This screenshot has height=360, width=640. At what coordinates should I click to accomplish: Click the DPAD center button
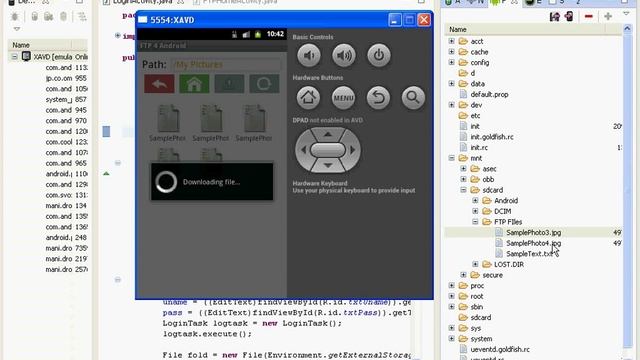pyautogui.click(x=328, y=150)
